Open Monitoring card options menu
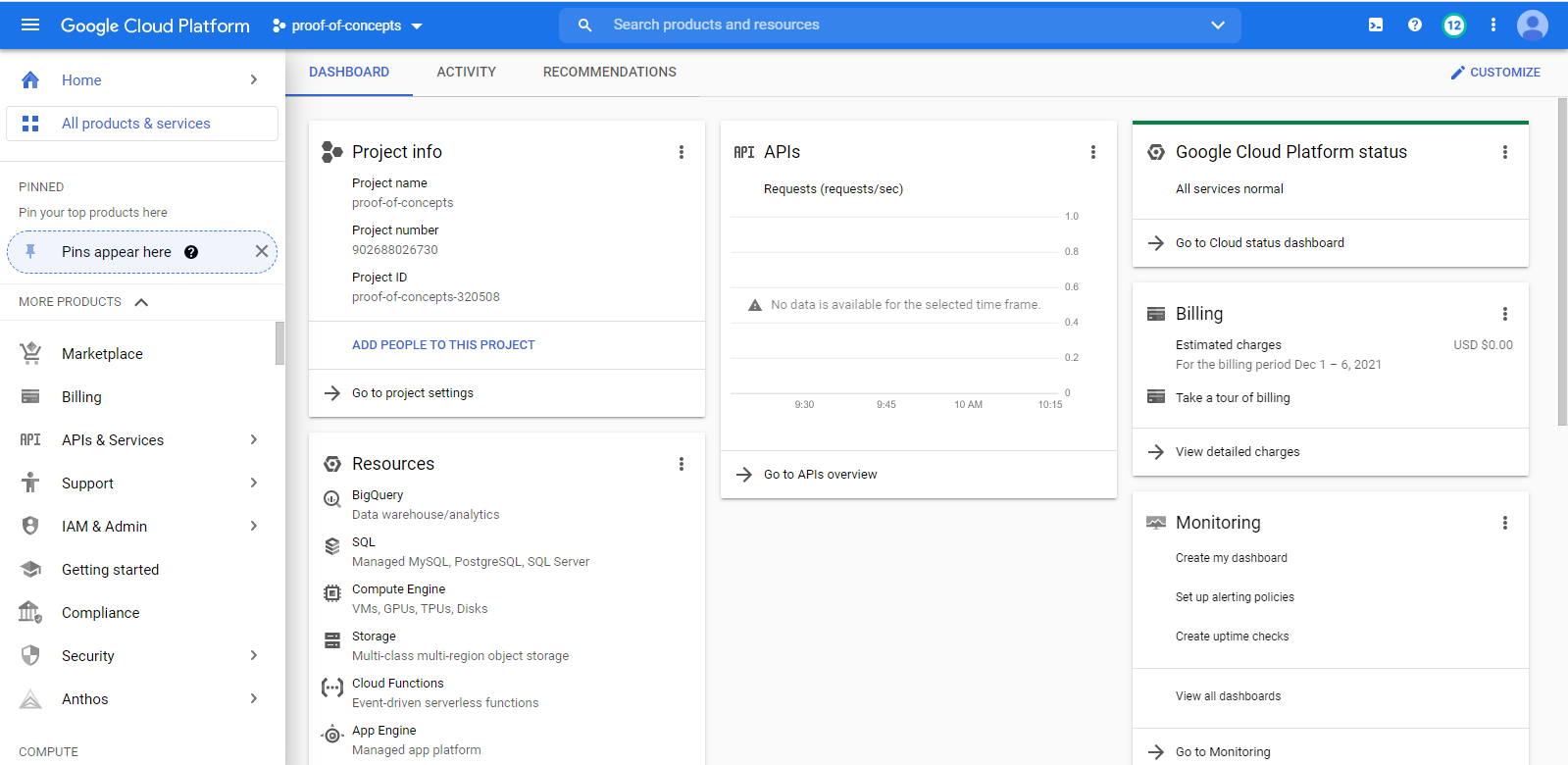 [x=1505, y=523]
